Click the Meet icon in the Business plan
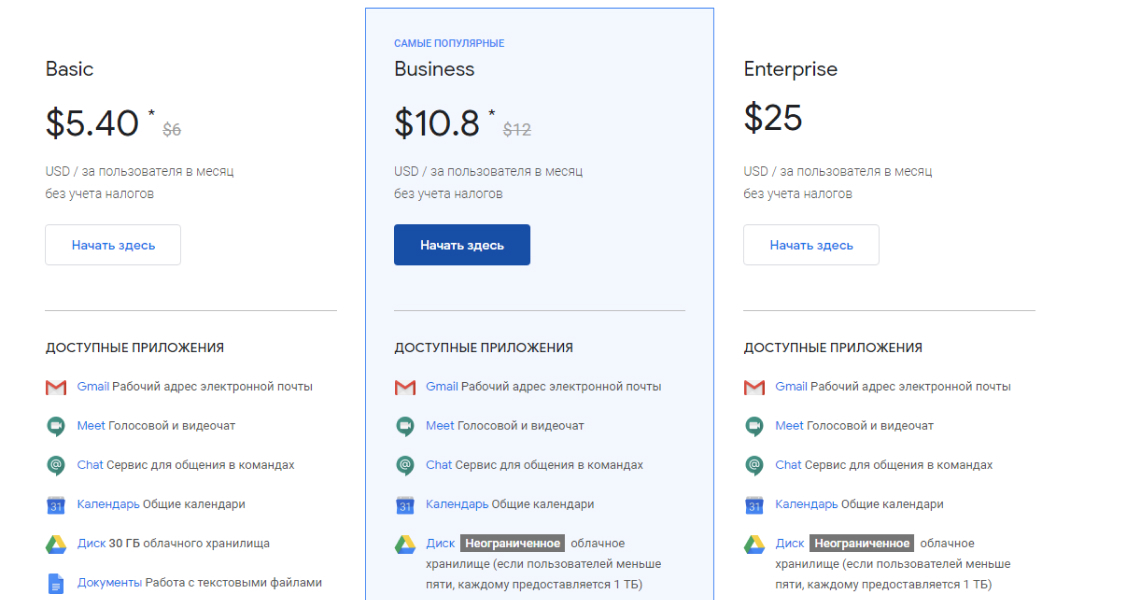This screenshot has width=1141, height=601. [x=405, y=425]
